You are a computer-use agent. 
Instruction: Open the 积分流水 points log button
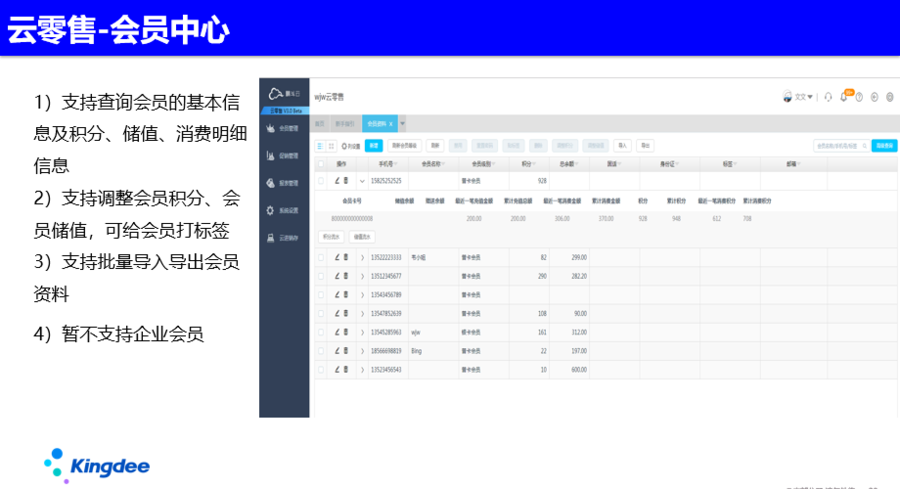(x=331, y=236)
